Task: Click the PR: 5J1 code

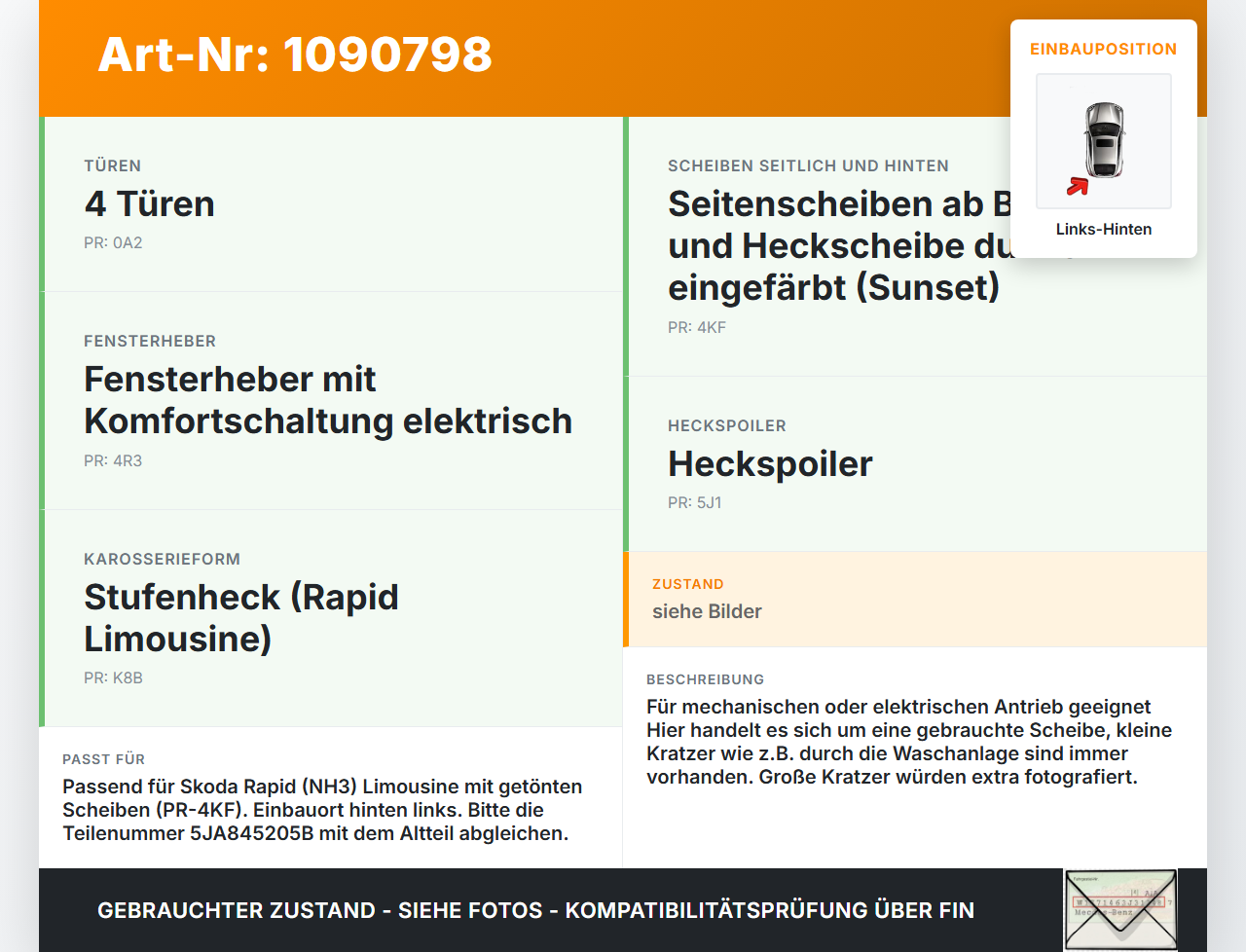Action: (x=695, y=502)
